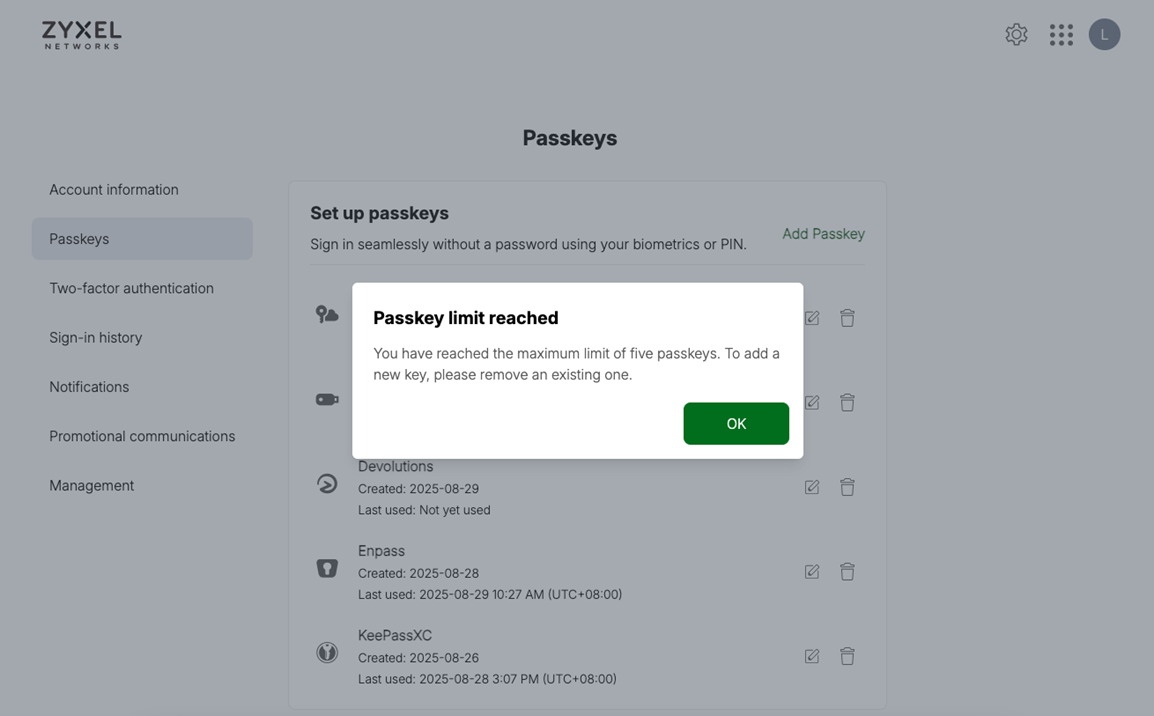This screenshot has width=1154, height=716.
Task: Edit the Enpass passkey name
Action: click(x=812, y=572)
